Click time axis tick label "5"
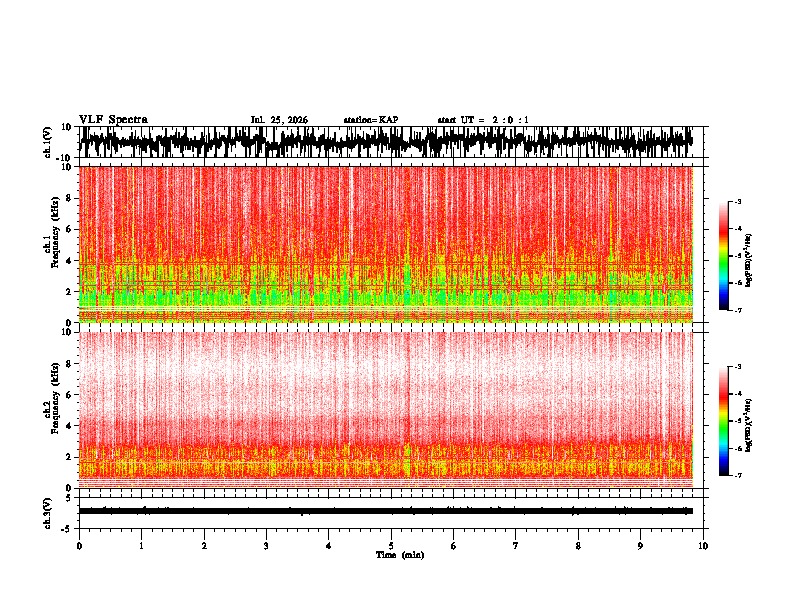Image resolution: width=792 pixels, height=612 pixels. (391, 546)
